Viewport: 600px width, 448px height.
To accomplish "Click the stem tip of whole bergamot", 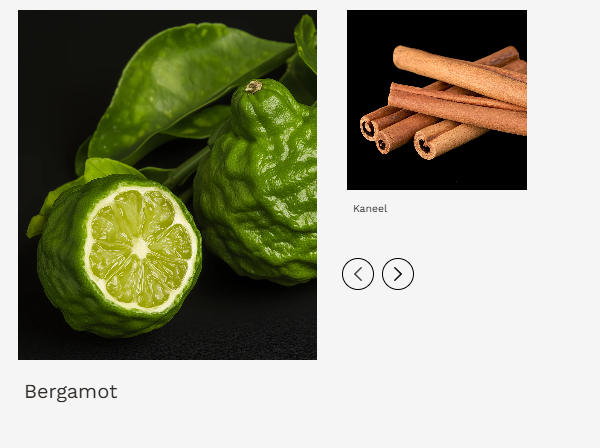I will pyautogui.click(x=253, y=86).
